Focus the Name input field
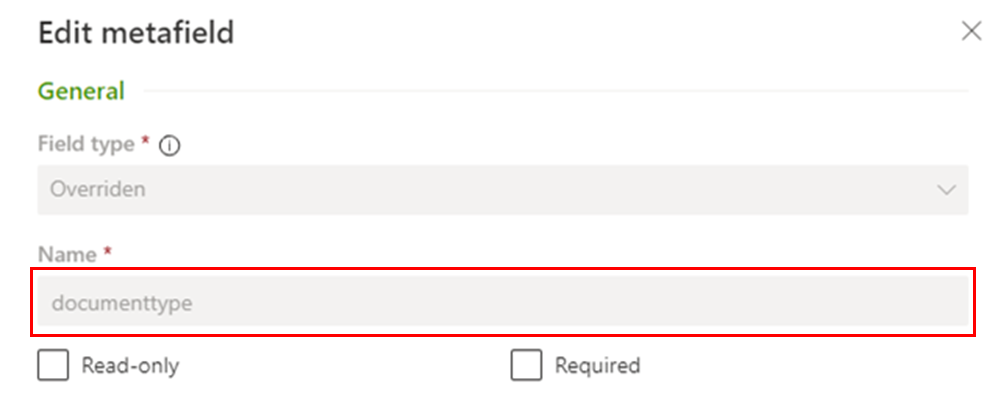 (x=502, y=302)
